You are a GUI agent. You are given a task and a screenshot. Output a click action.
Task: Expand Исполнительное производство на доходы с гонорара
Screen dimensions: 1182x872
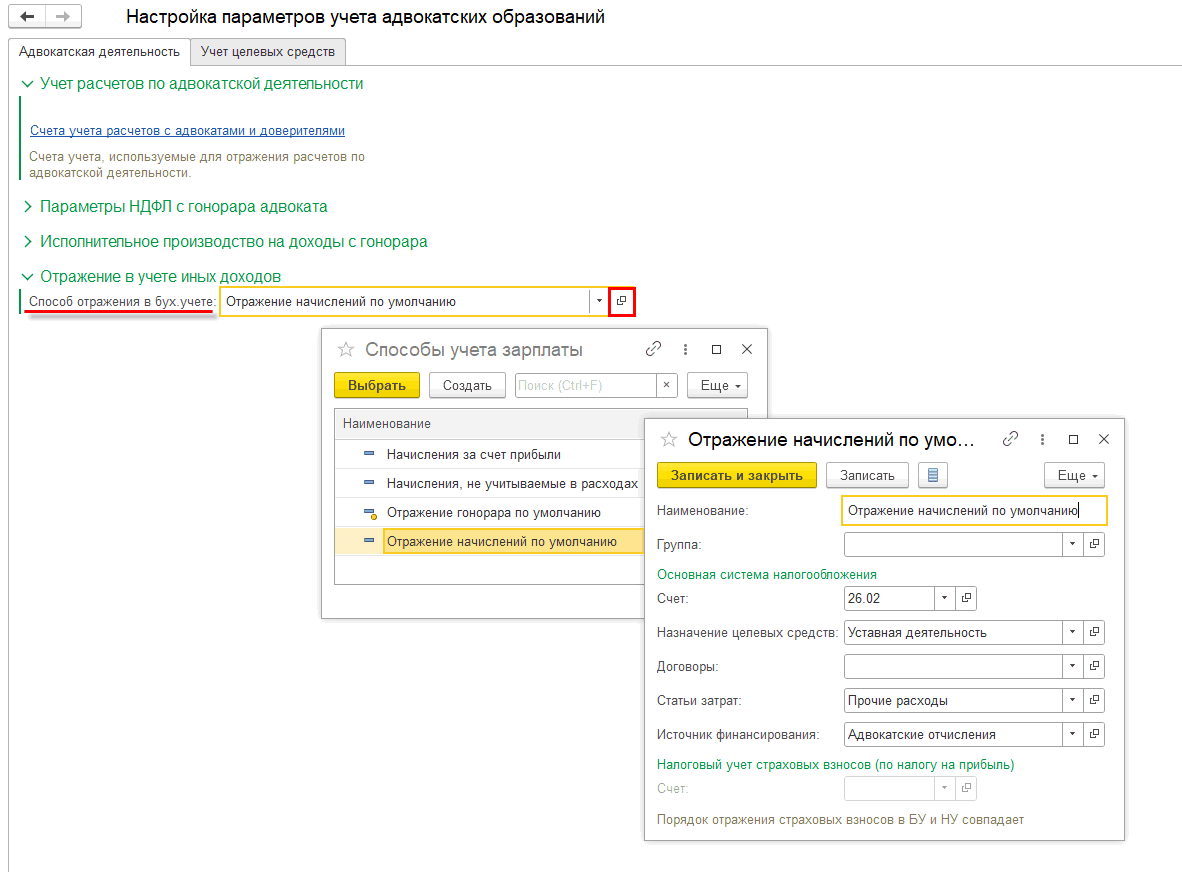pos(27,242)
